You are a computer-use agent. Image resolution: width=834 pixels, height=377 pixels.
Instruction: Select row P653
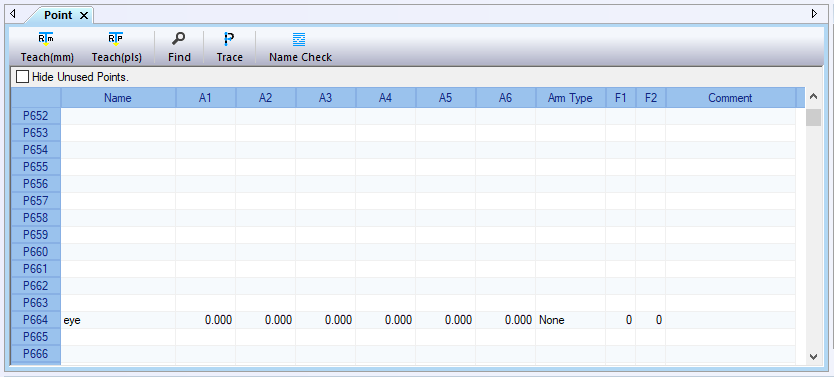[36, 133]
